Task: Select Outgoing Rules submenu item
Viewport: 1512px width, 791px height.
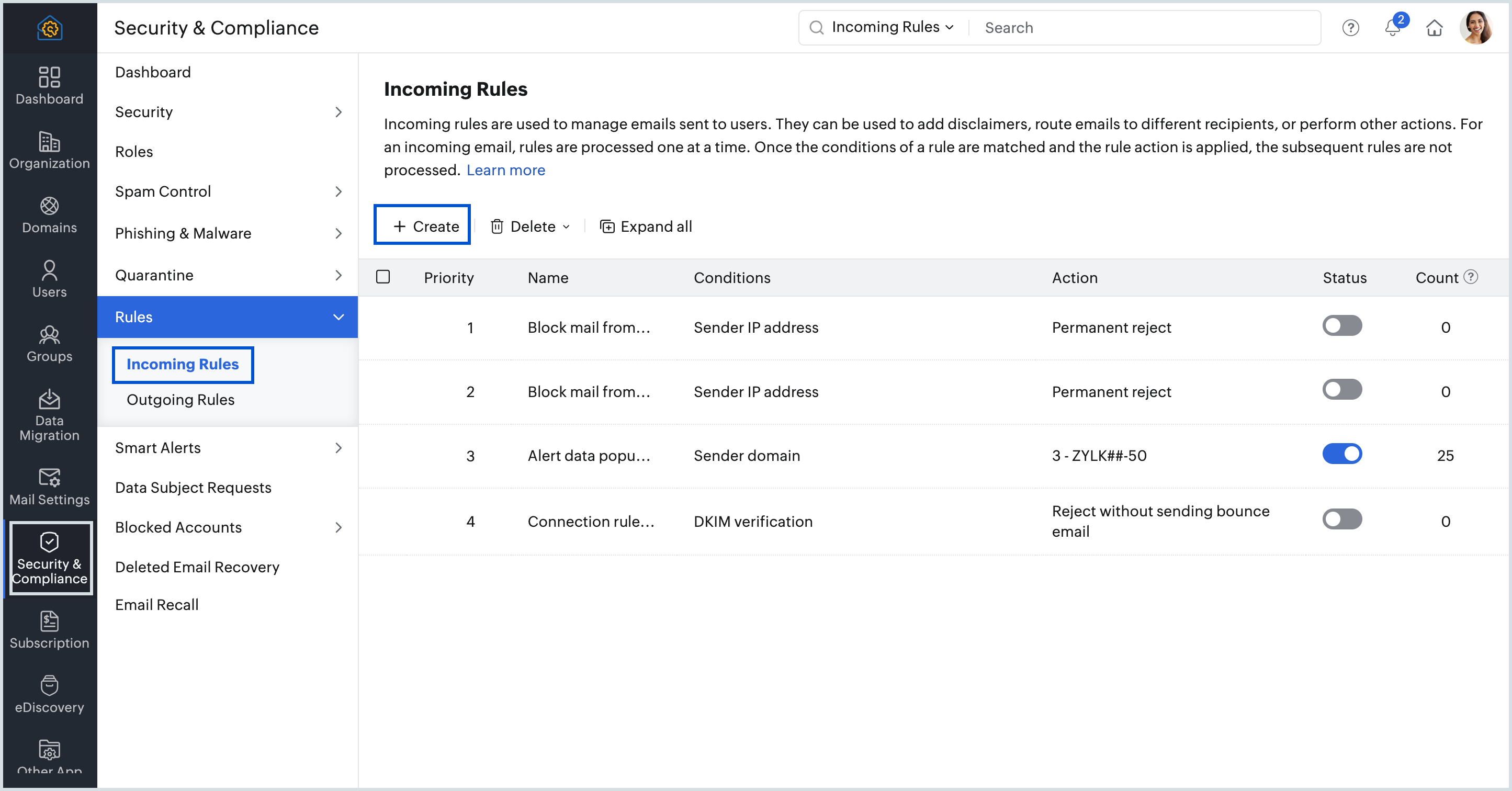Action: coord(180,400)
